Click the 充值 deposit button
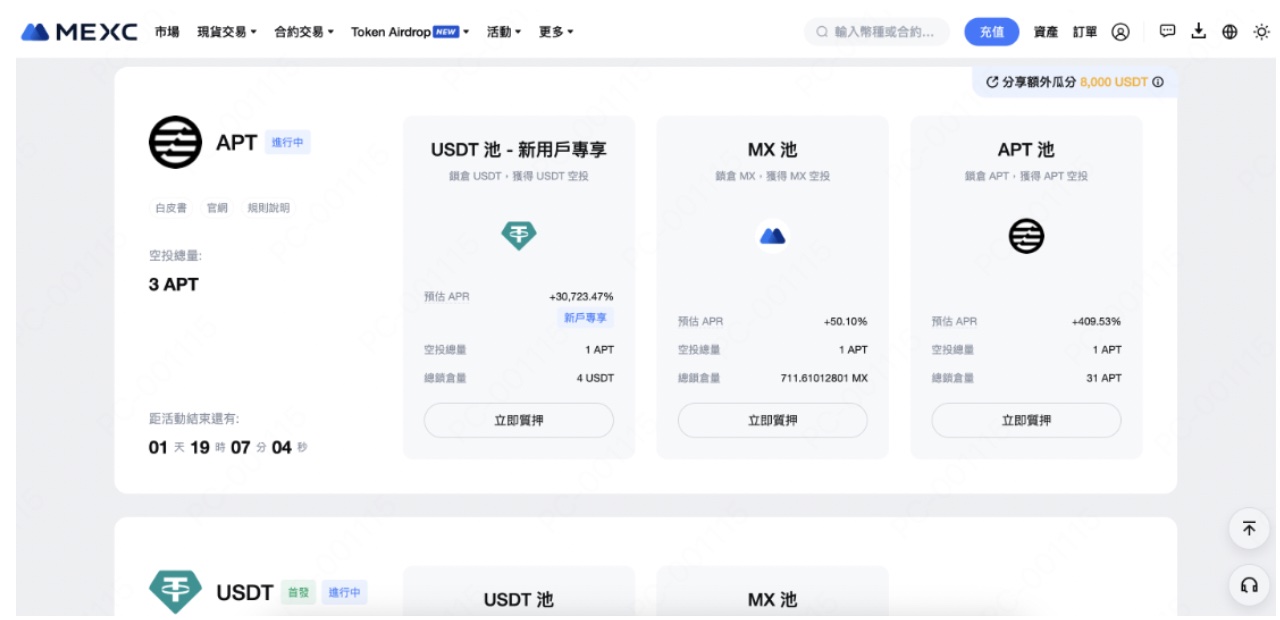This screenshot has width=1280, height=620. 992,32
